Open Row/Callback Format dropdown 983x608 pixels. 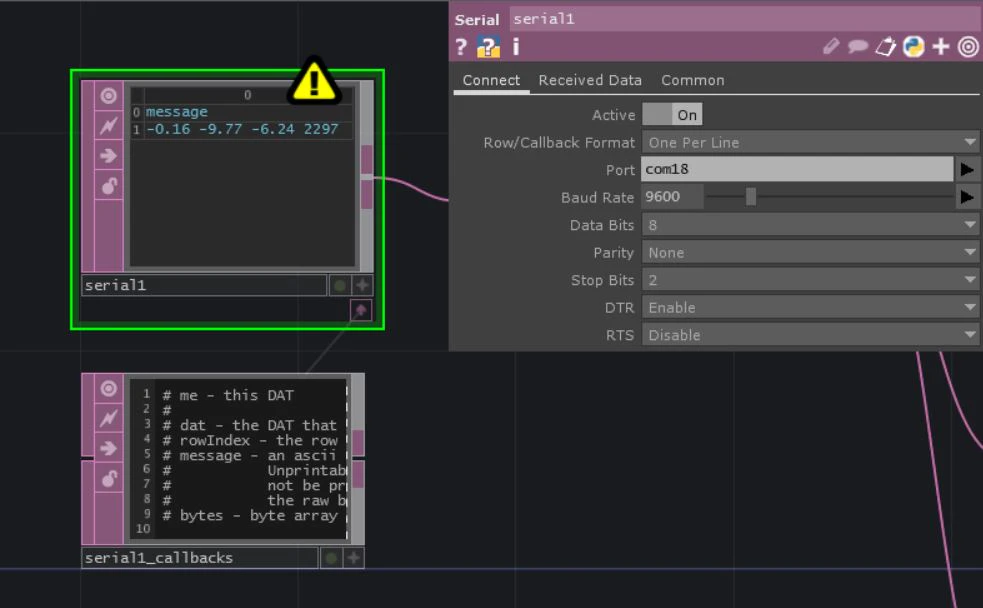(810, 143)
